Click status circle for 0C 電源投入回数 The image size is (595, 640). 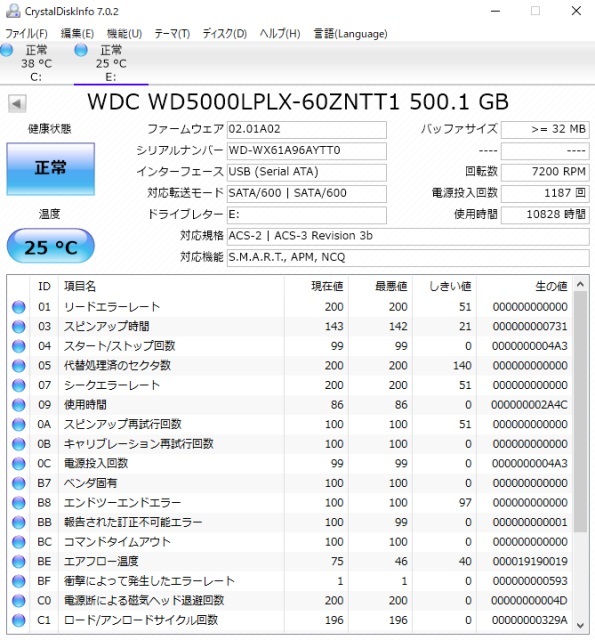(18, 464)
